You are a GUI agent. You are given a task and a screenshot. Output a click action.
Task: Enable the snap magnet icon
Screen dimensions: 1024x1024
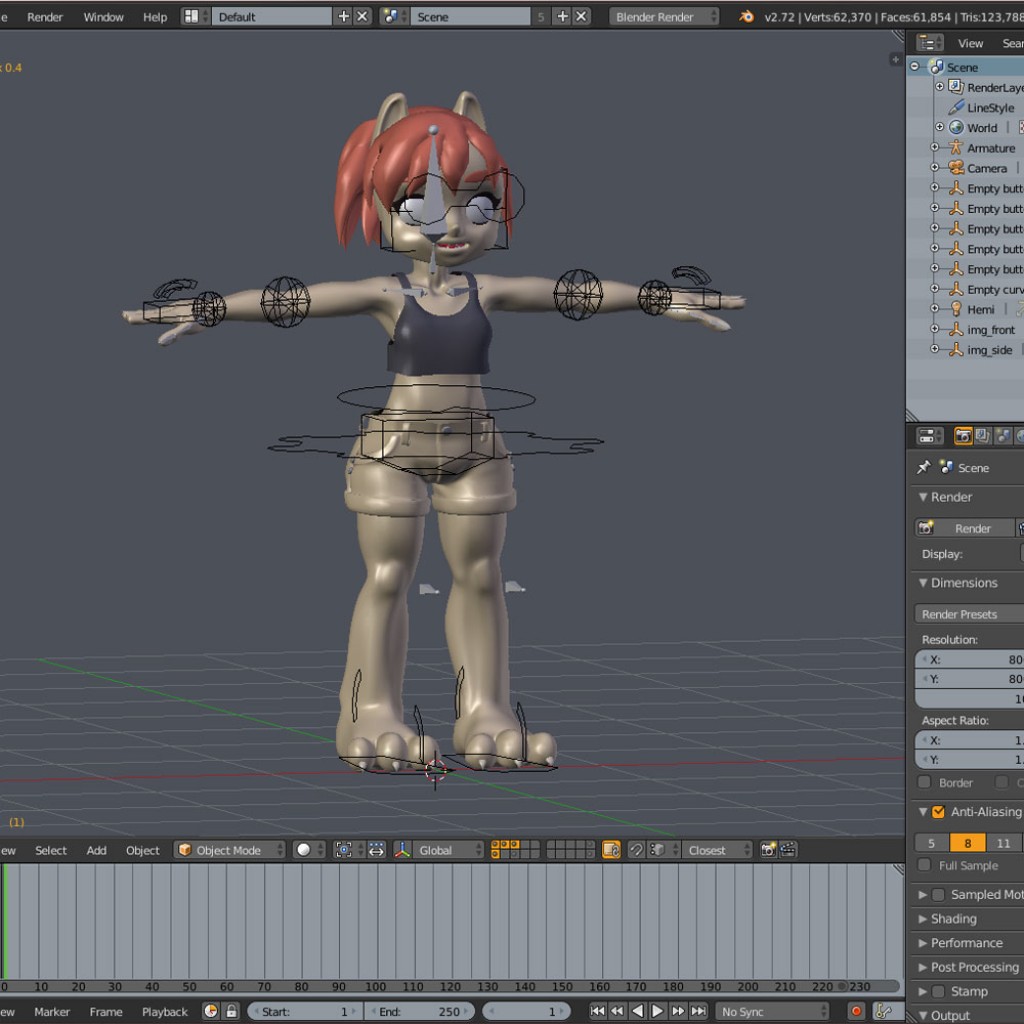tap(637, 850)
